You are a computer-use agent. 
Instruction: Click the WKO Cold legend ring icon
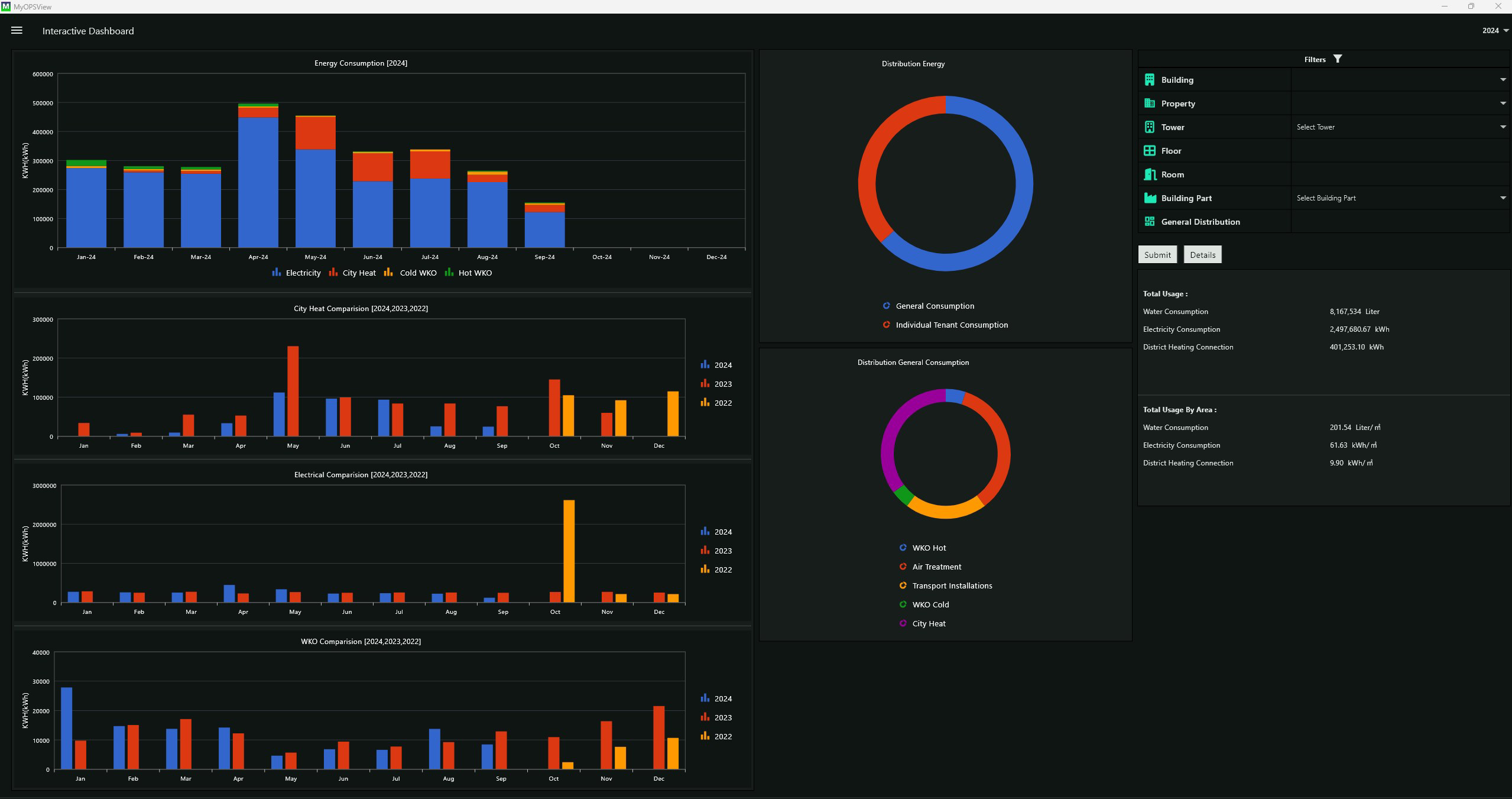[x=903, y=604]
